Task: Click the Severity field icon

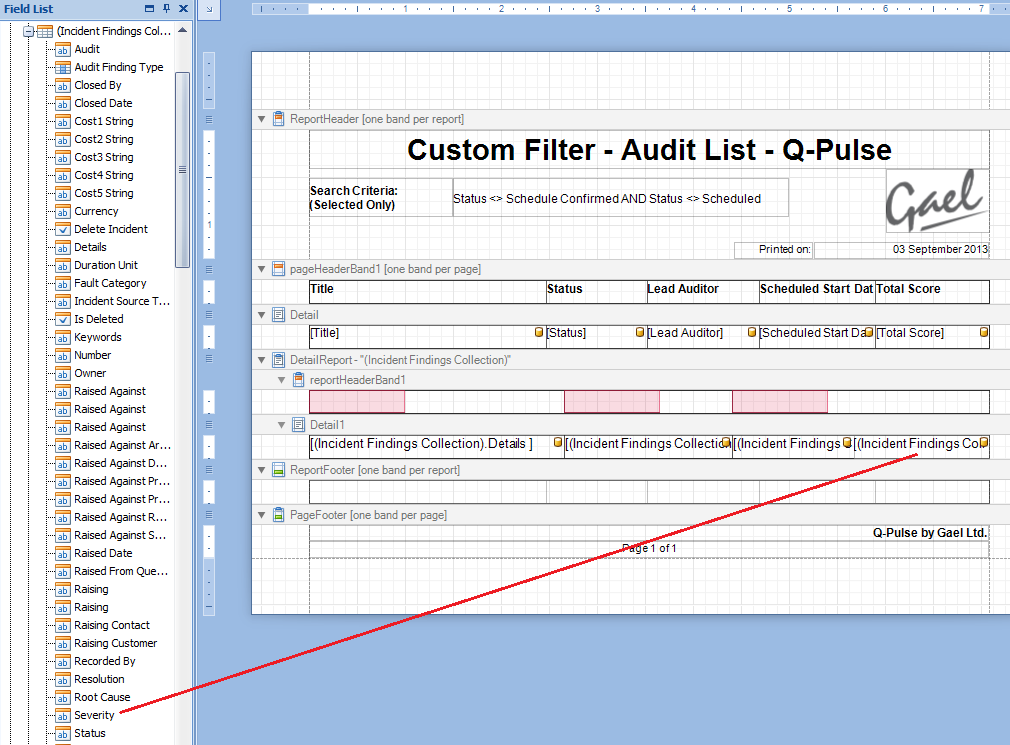Action: point(62,716)
